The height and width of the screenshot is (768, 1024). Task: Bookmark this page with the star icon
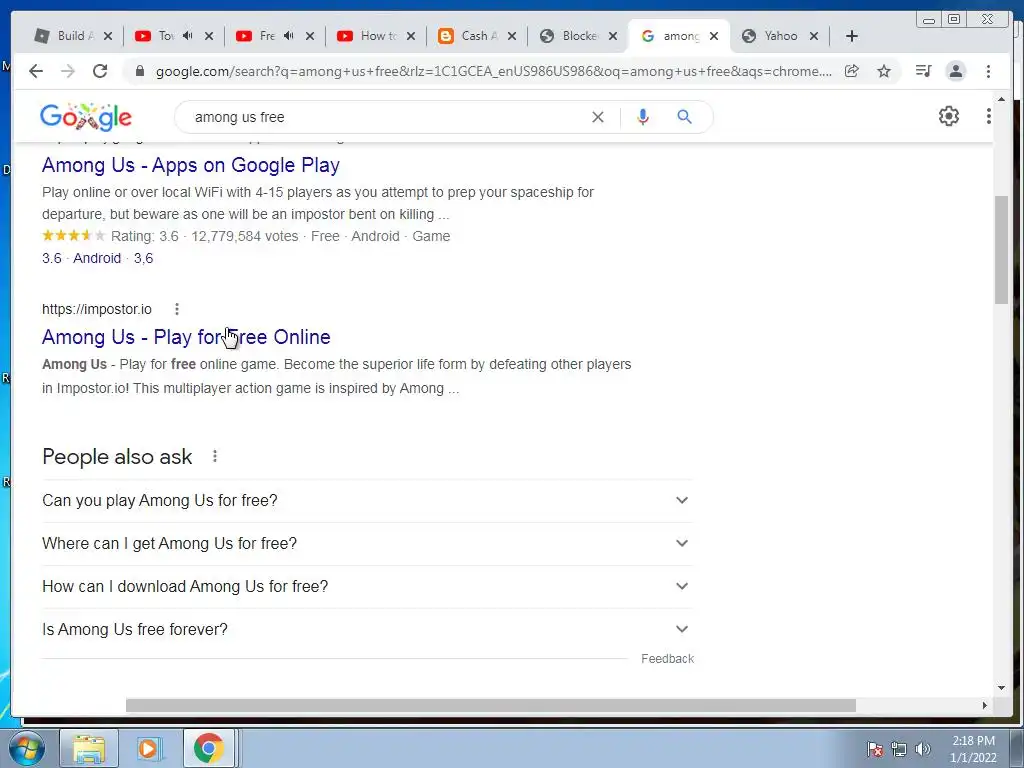(884, 71)
